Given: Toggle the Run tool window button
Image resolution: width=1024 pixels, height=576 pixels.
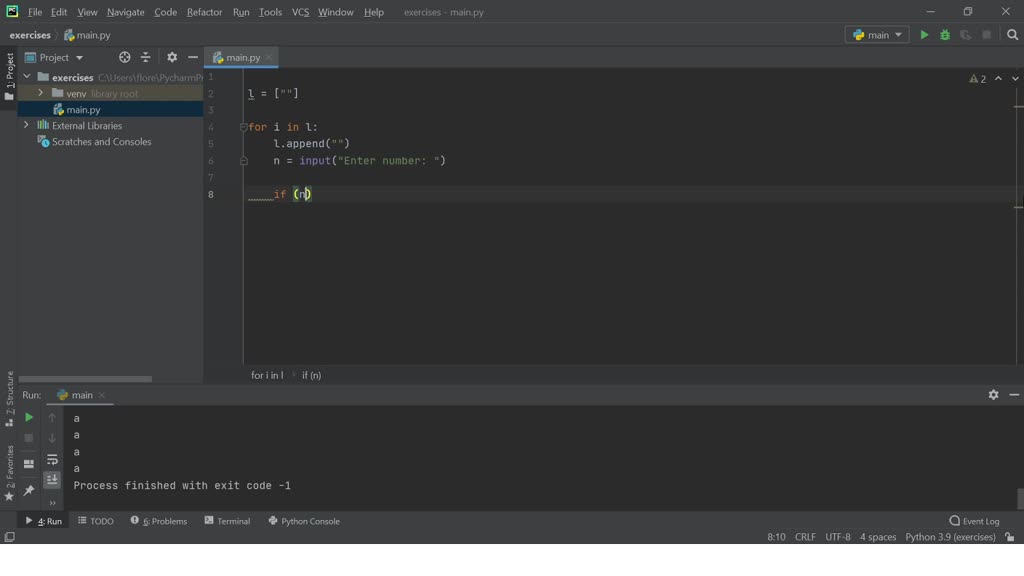Looking at the screenshot, I should (43, 521).
